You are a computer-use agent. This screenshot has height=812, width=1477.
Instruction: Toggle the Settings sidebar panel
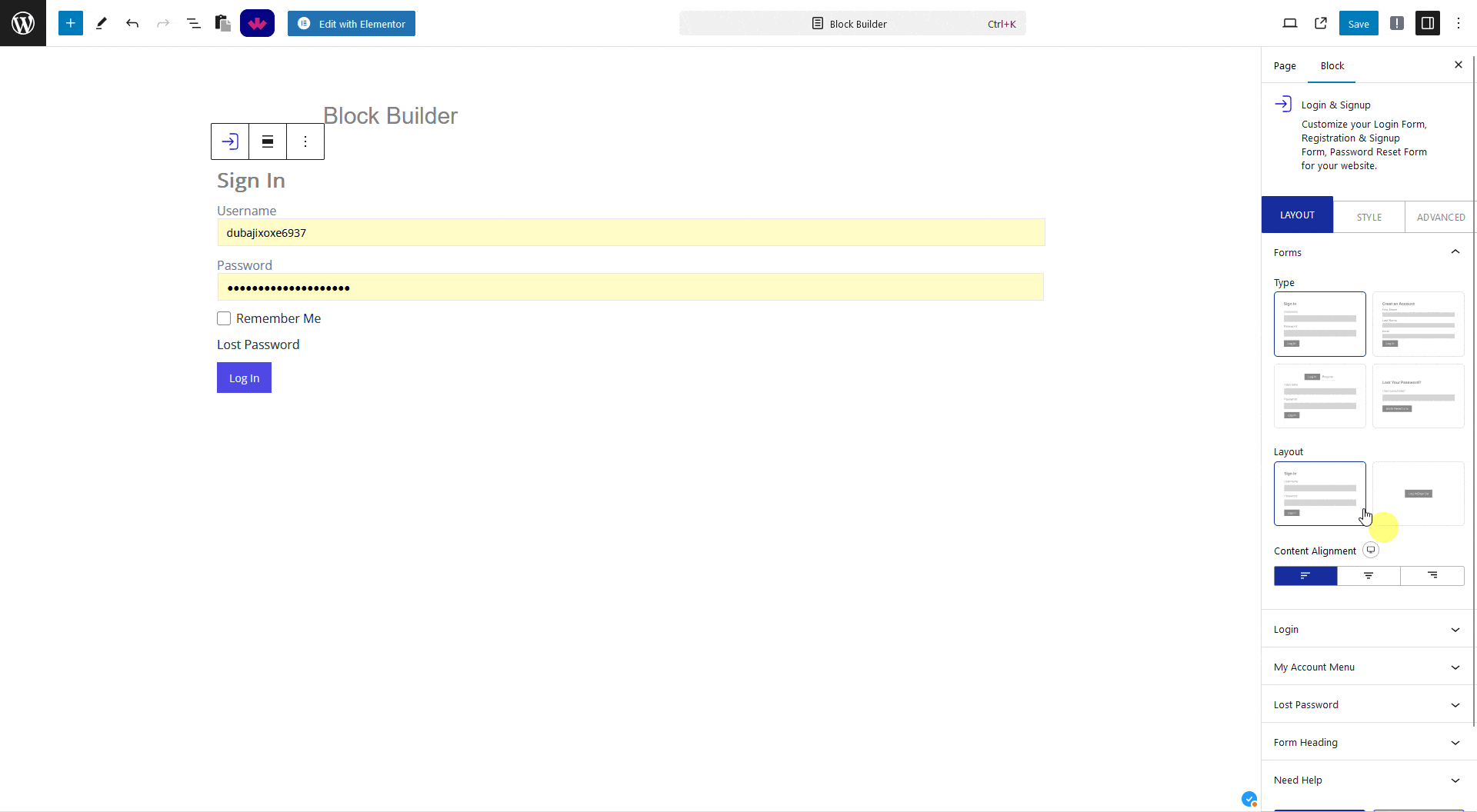(1429, 23)
